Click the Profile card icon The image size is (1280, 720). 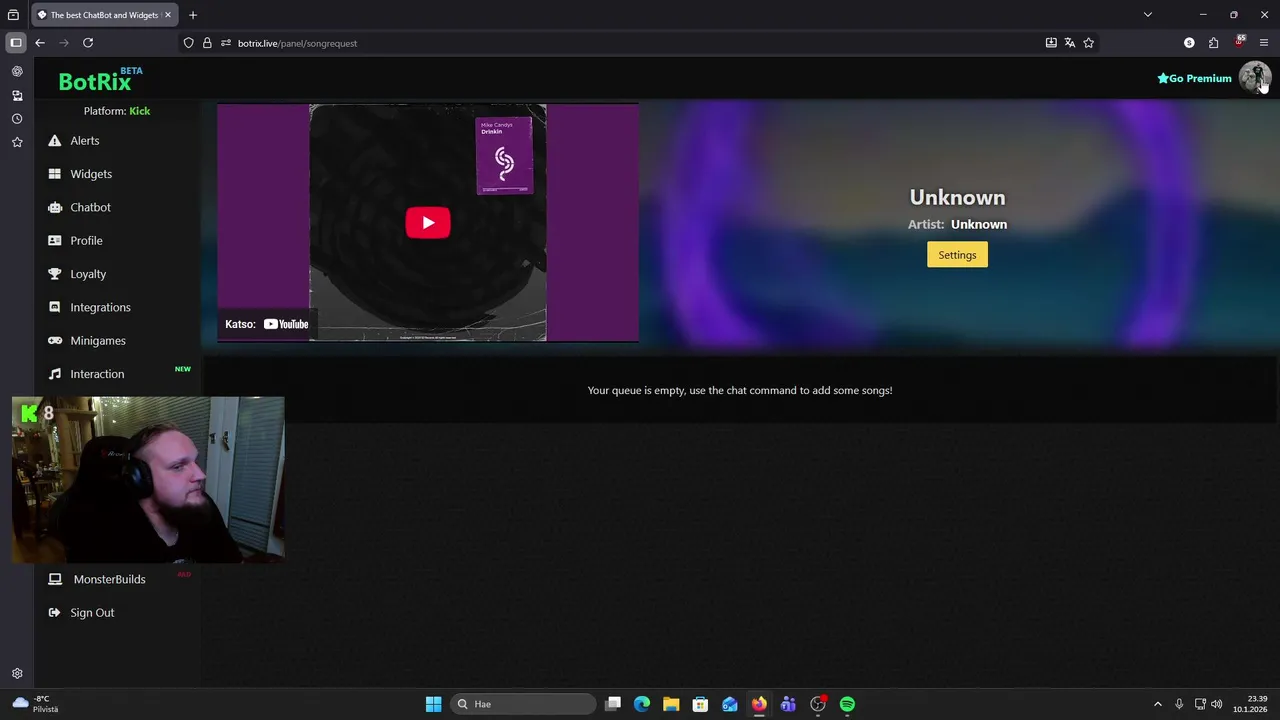click(x=54, y=241)
